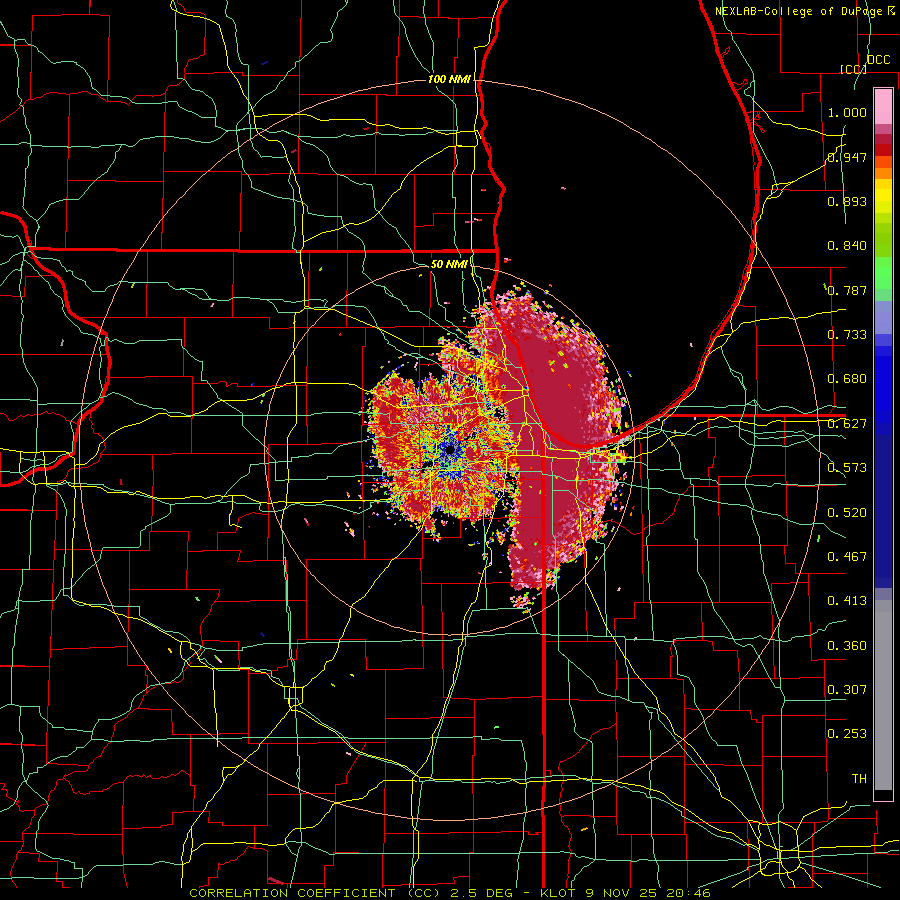Viewport: 900px width, 900px height.
Task: Click the CORRELATION COEFFICIENT caption text
Action: [x=292, y=893]
